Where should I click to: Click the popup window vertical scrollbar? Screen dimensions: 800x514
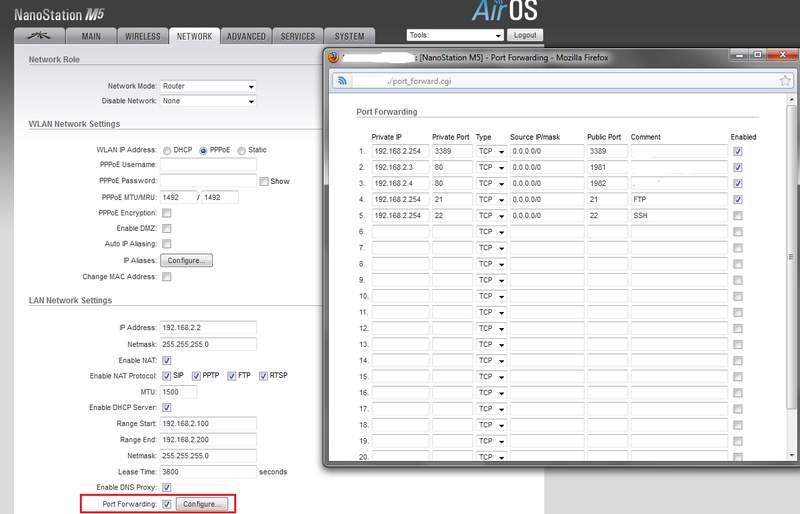(x=791, y=258)
